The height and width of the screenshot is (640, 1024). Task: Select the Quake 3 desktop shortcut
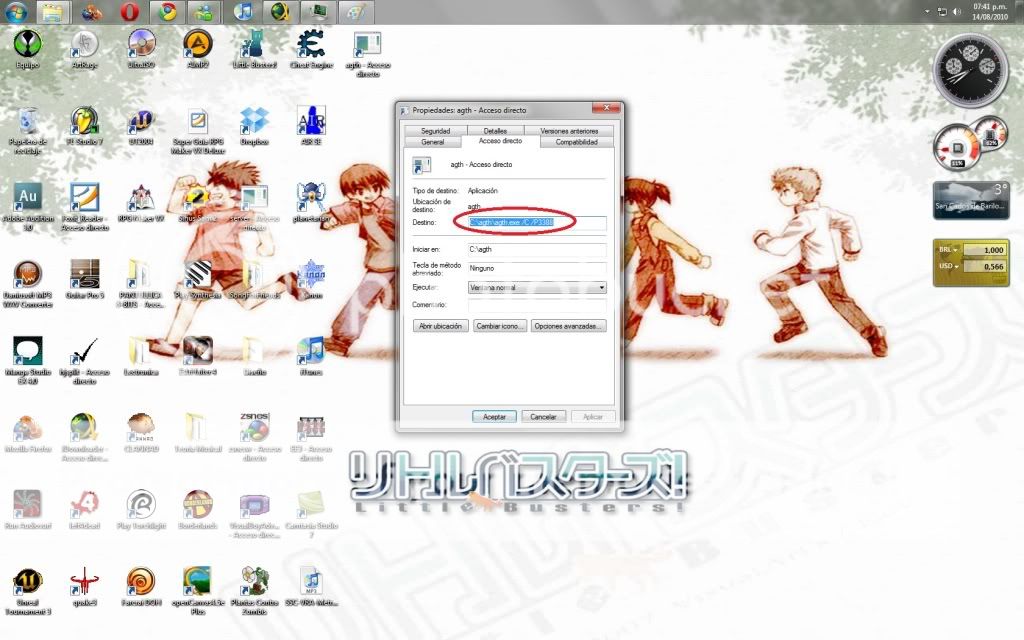tap(84, 587)
